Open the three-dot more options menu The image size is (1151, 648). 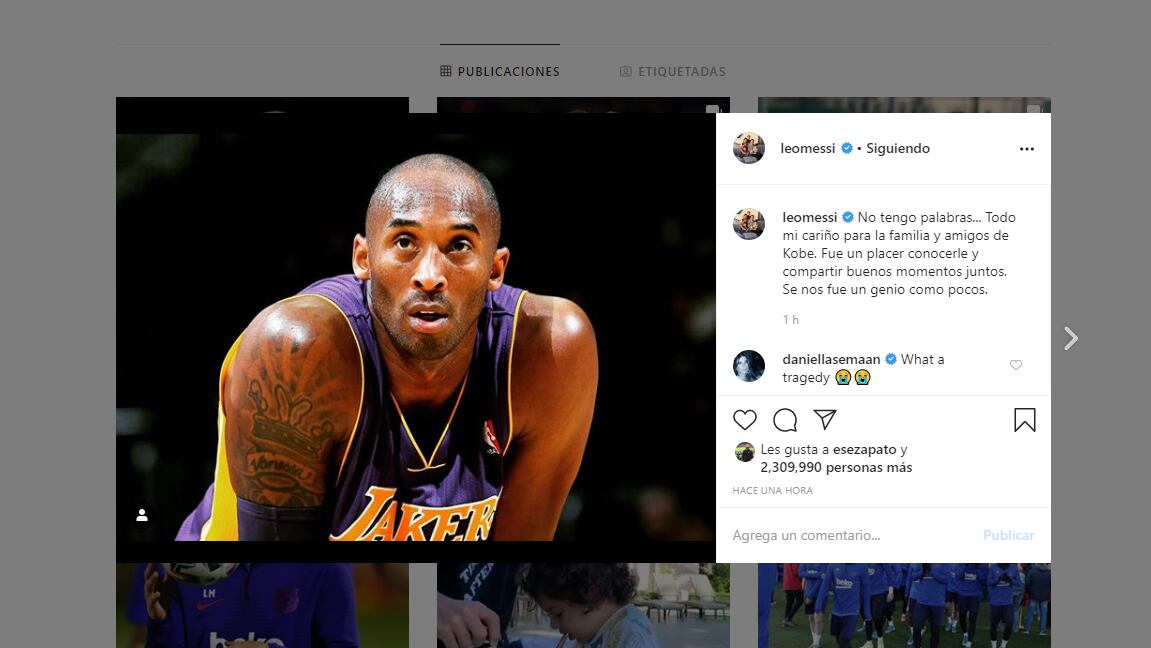pos(1026,149)
